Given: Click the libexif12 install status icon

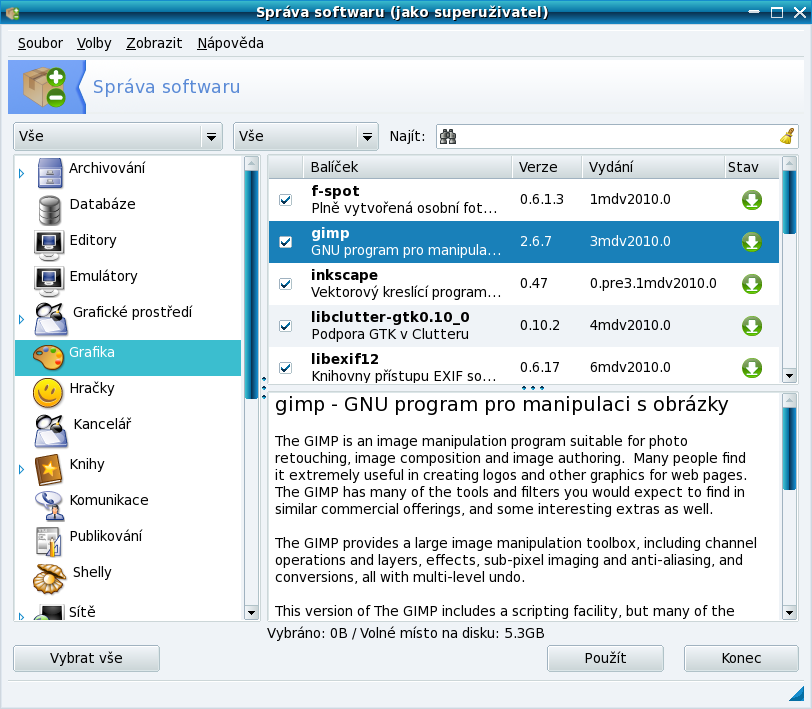Looking at the screenshot, I should coord(752,368).
